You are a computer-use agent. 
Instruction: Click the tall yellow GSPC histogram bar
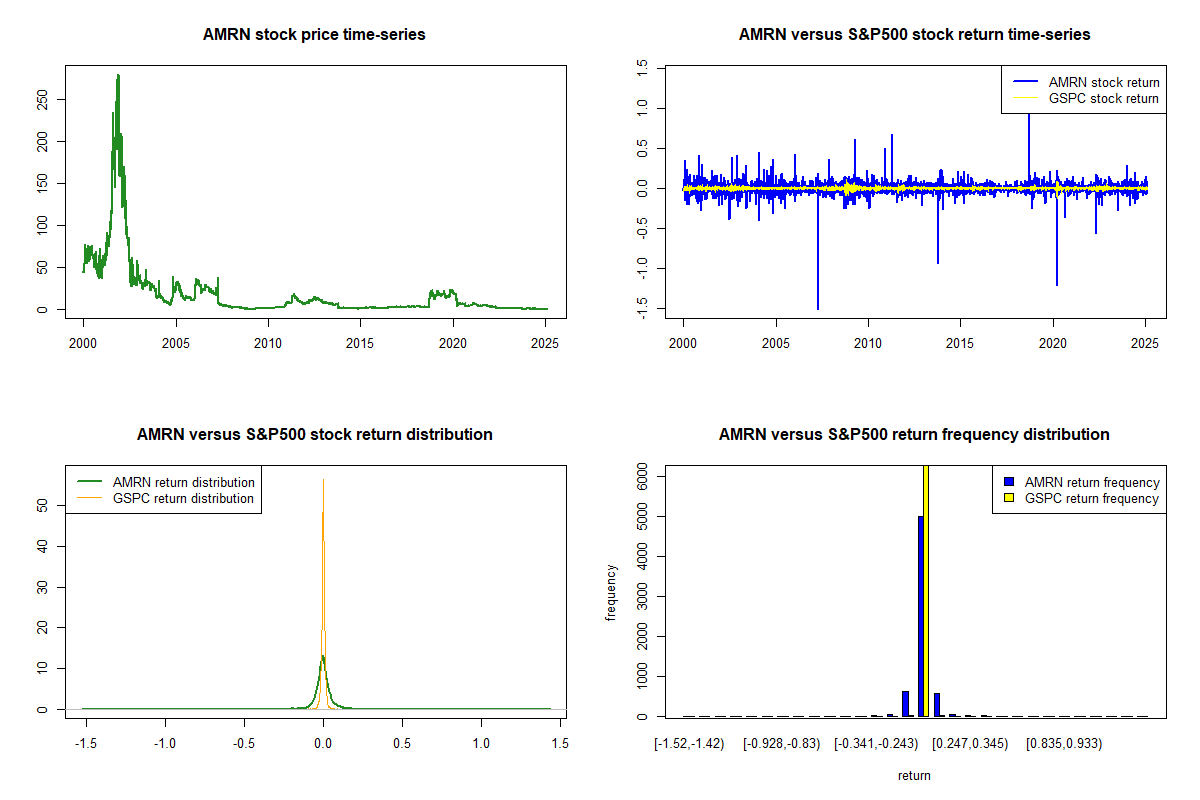pos(927,591)
